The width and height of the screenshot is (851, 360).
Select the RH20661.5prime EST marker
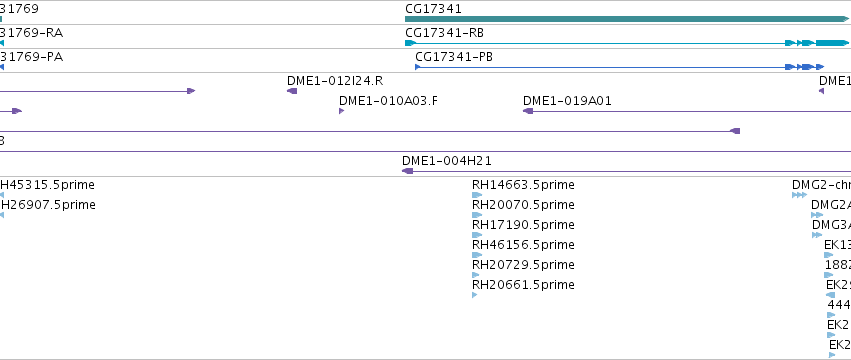475,295
